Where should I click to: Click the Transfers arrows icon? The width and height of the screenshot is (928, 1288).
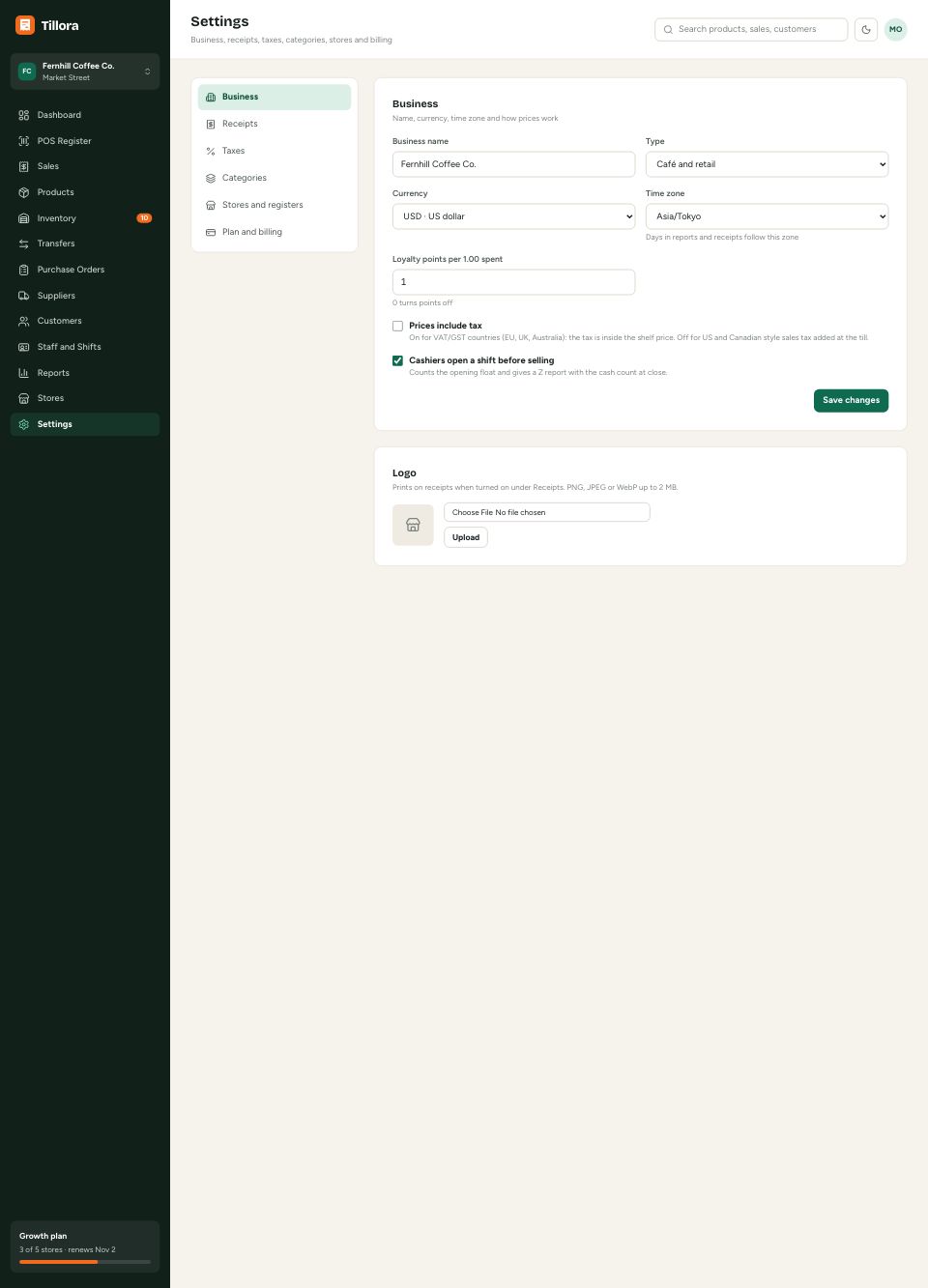24,243
